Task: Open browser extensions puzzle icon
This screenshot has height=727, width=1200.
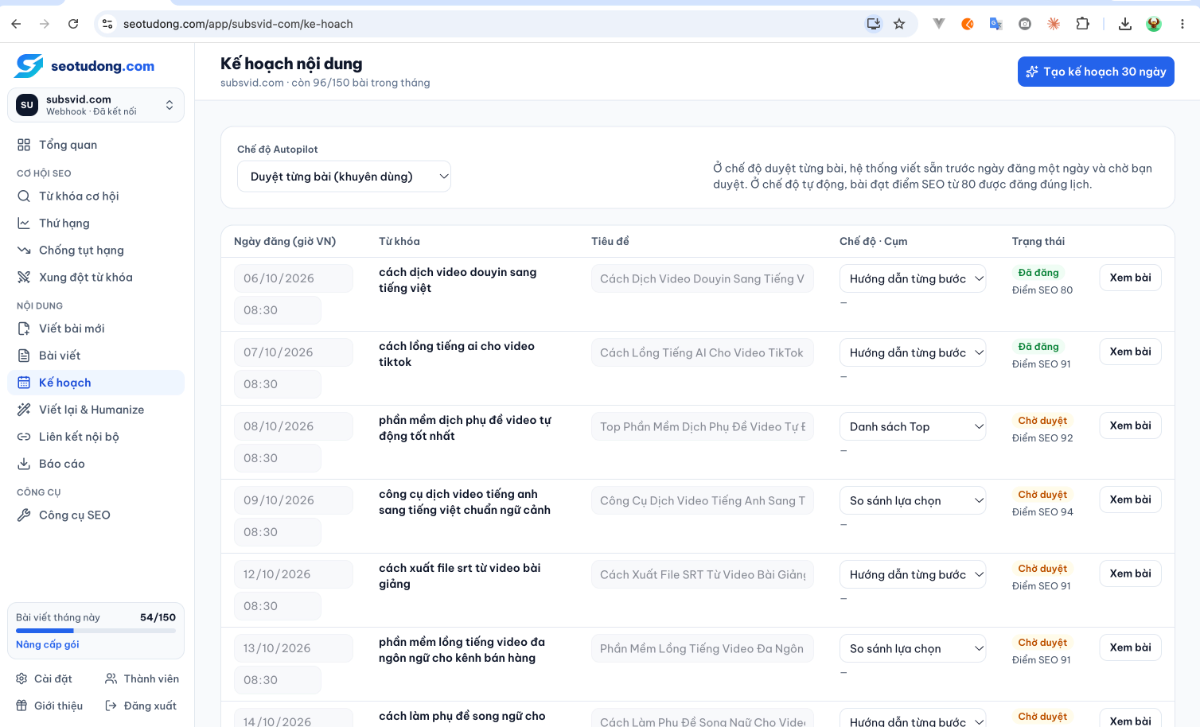Action: [x=1083, y=23]
